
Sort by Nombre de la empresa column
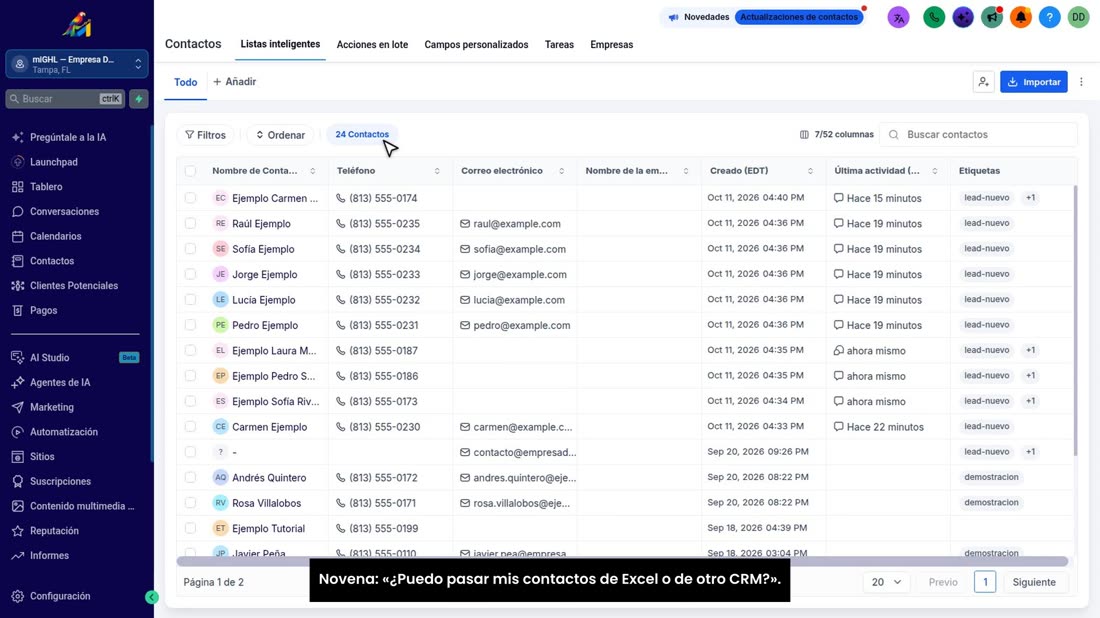(x=685, y=171)
